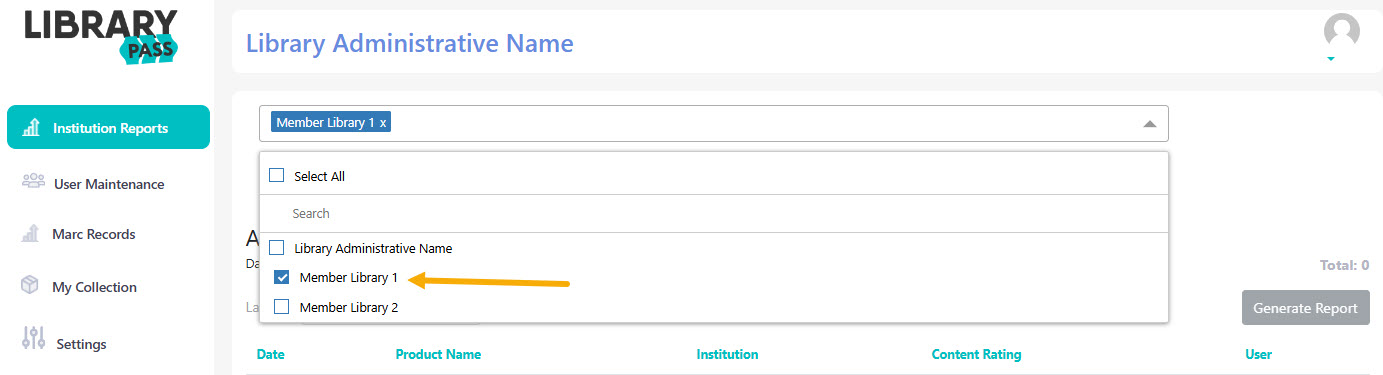Click the Settings sliders icon
This screenshot has height=375, width=1383.
pyautogui.click(x=32, y=339)
